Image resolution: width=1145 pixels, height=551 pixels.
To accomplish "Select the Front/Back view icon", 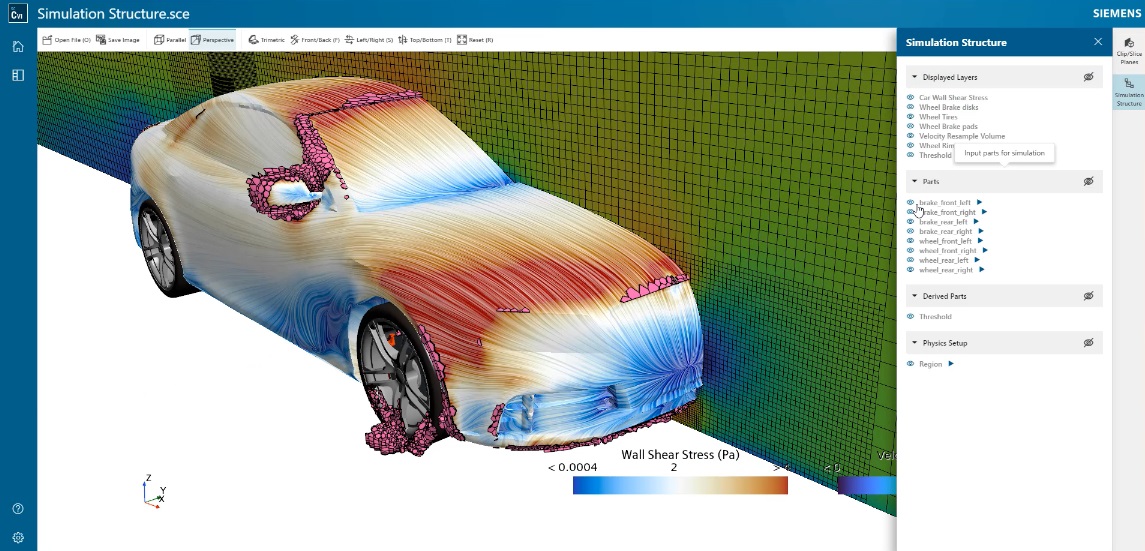I will click(x=295, y=40).
